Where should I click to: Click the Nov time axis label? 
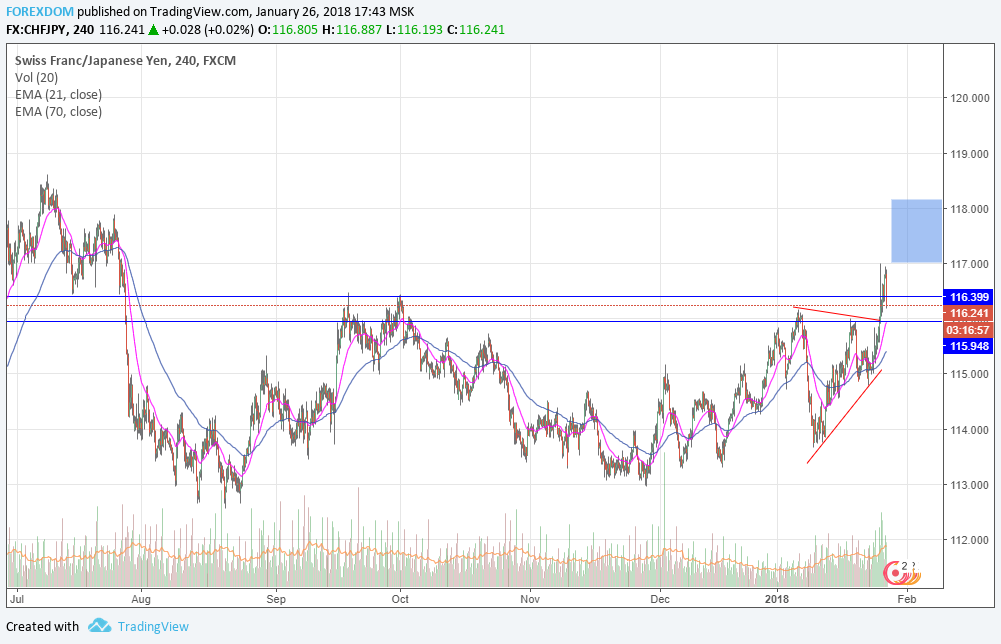[530, 599]
